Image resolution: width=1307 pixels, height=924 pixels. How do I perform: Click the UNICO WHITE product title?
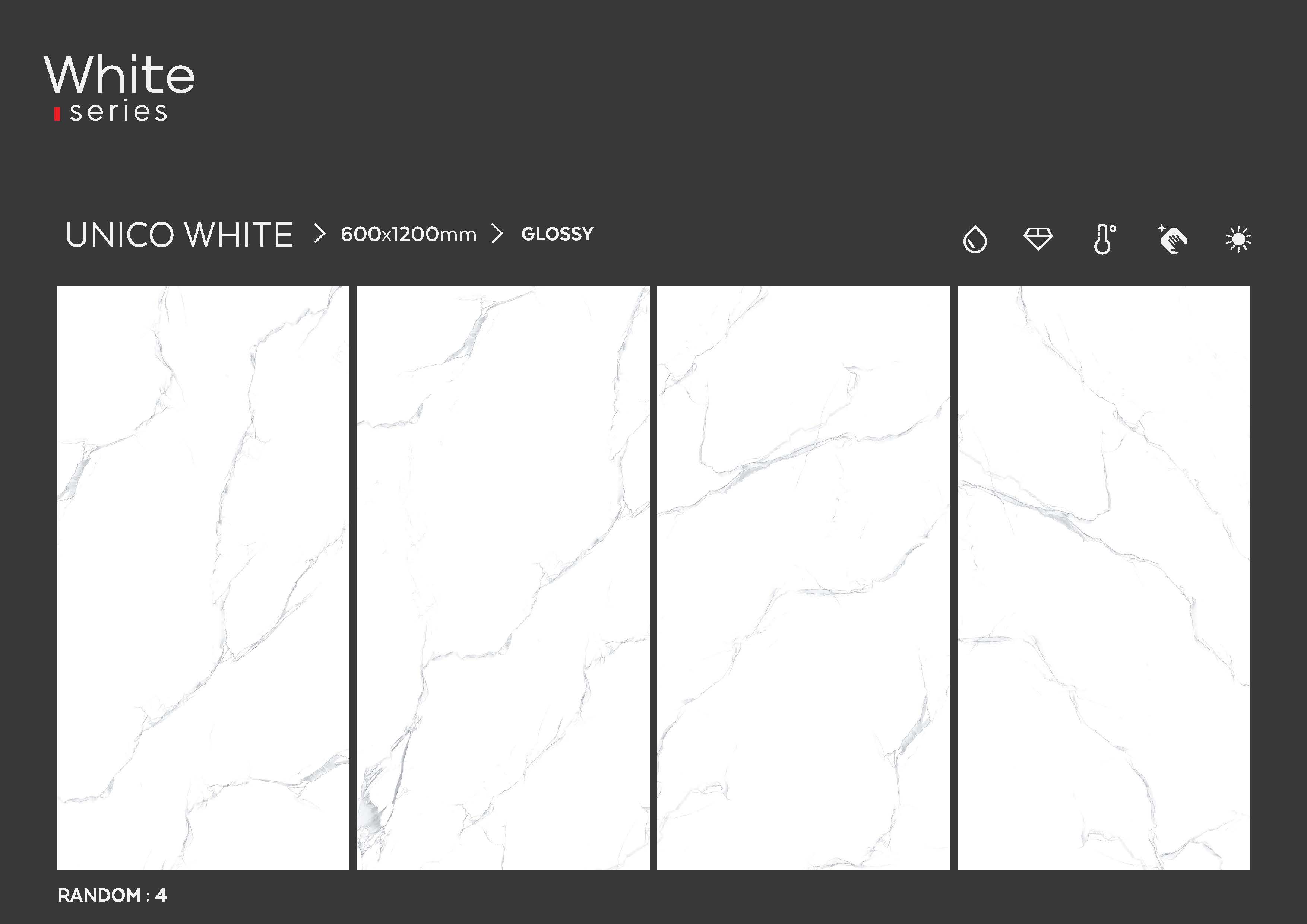tap(179, 235)
